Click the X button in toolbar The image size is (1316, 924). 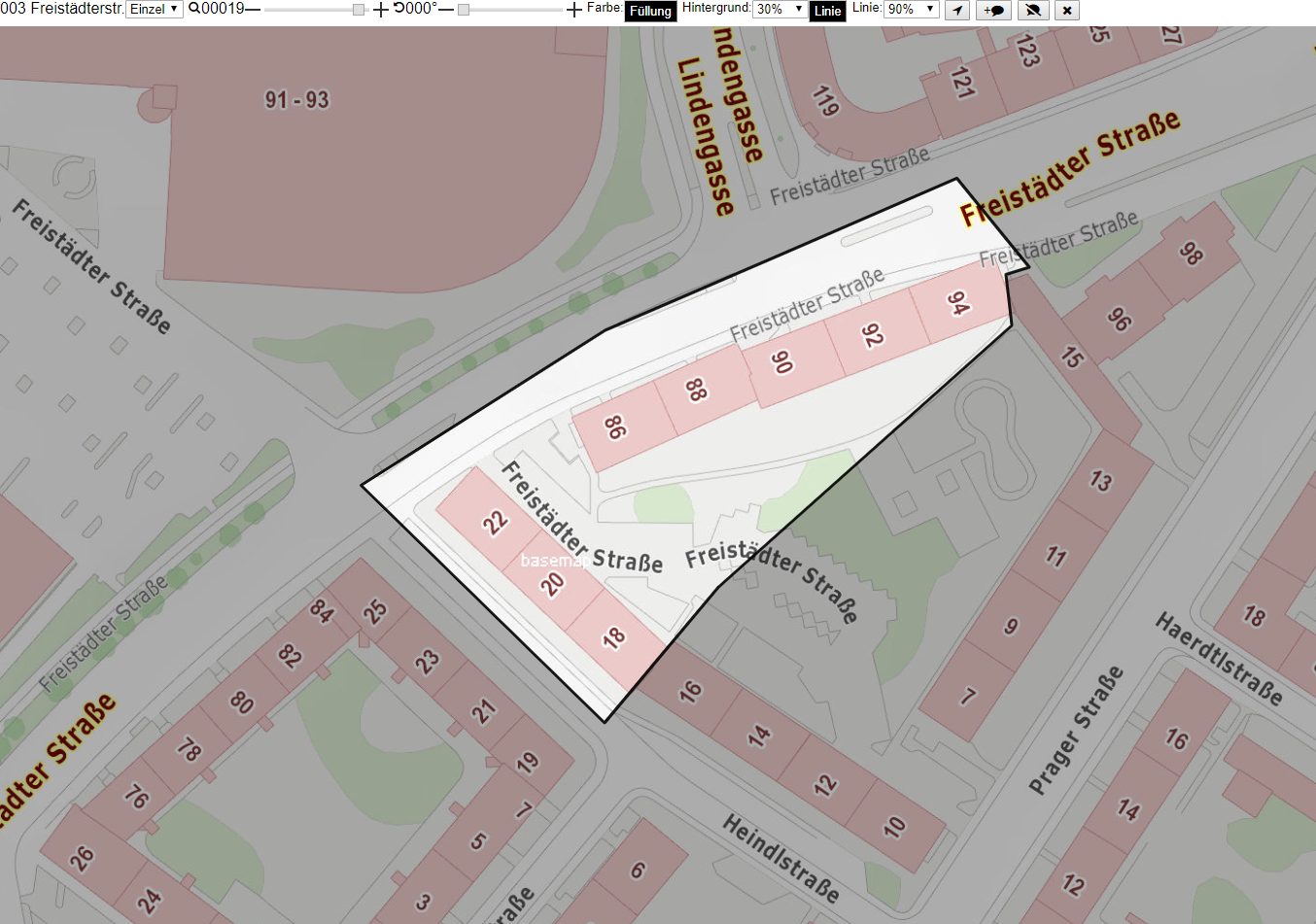(1067, 10)
